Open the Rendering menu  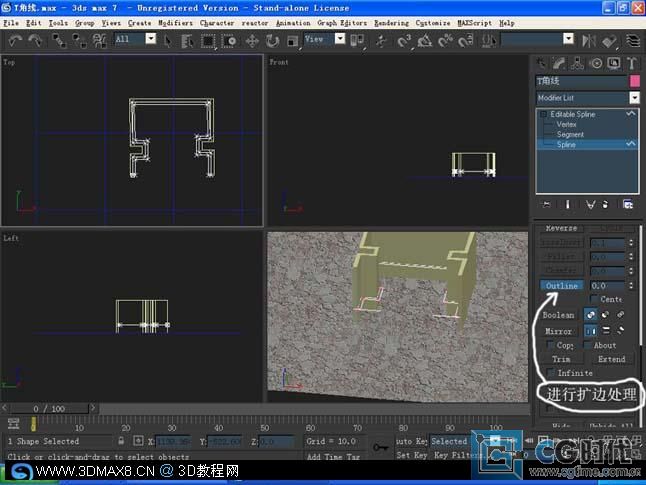[391, 22]
